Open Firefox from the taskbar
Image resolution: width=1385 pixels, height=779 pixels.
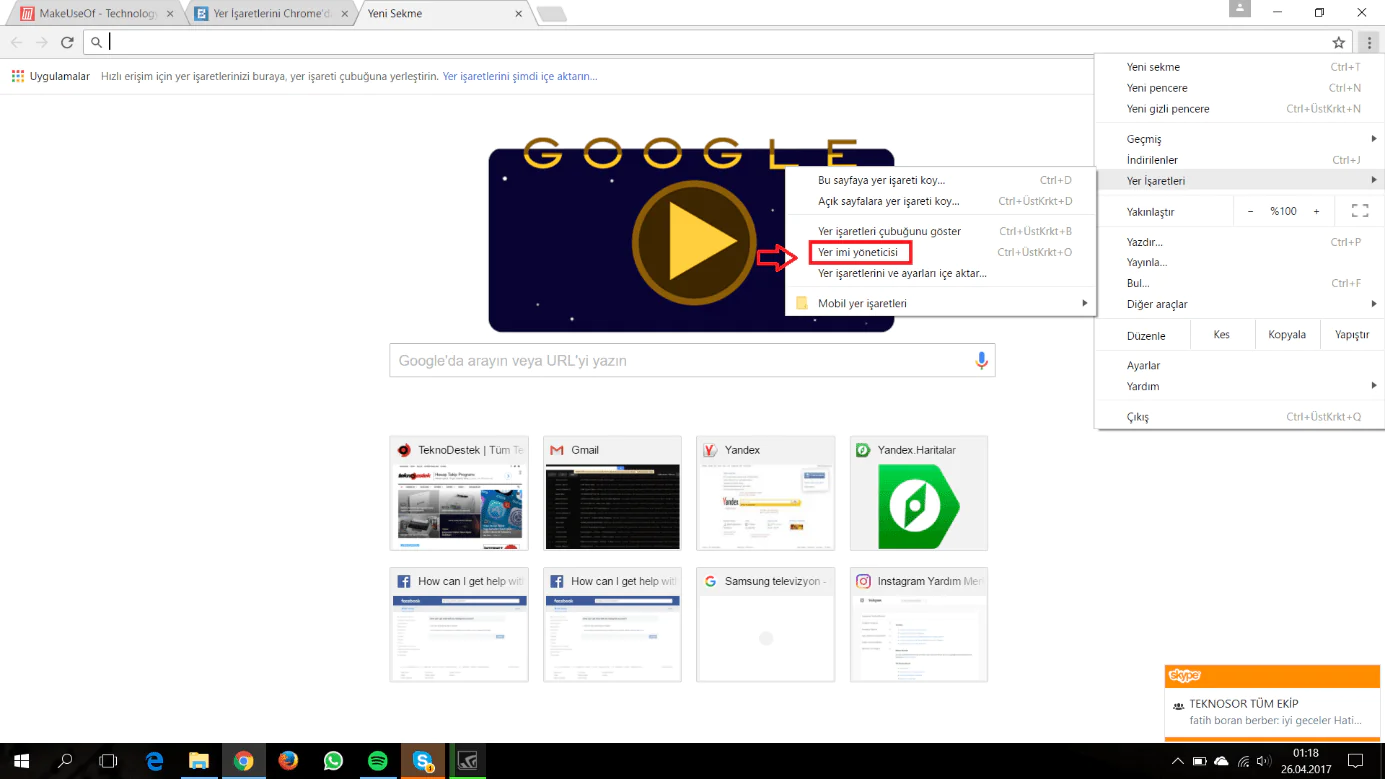(288, 761)
